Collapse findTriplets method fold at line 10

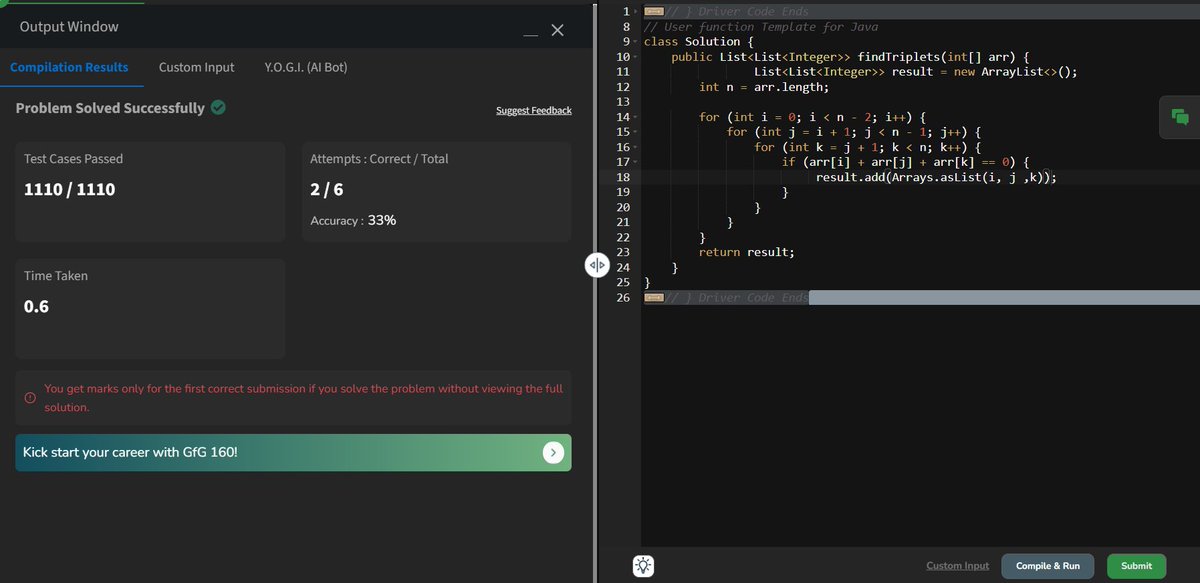[636, 56]
